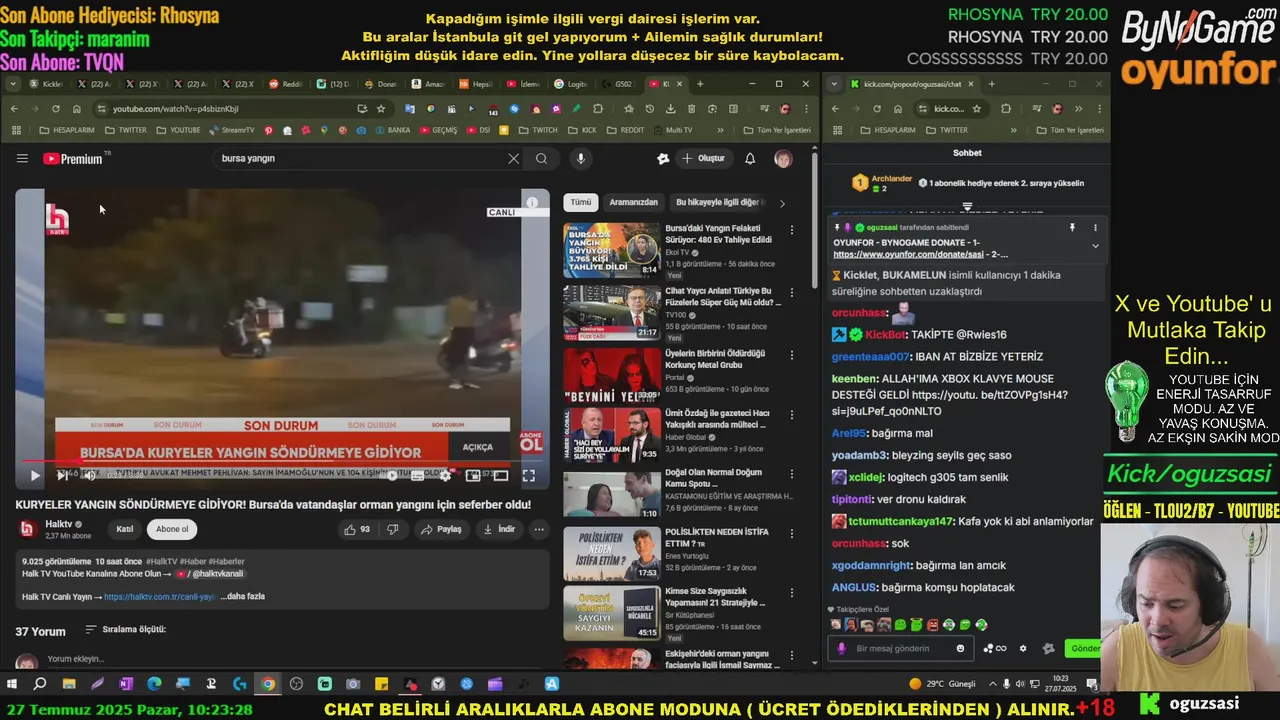
Task: Reload the YouTube page
Action: click(55, 108)
